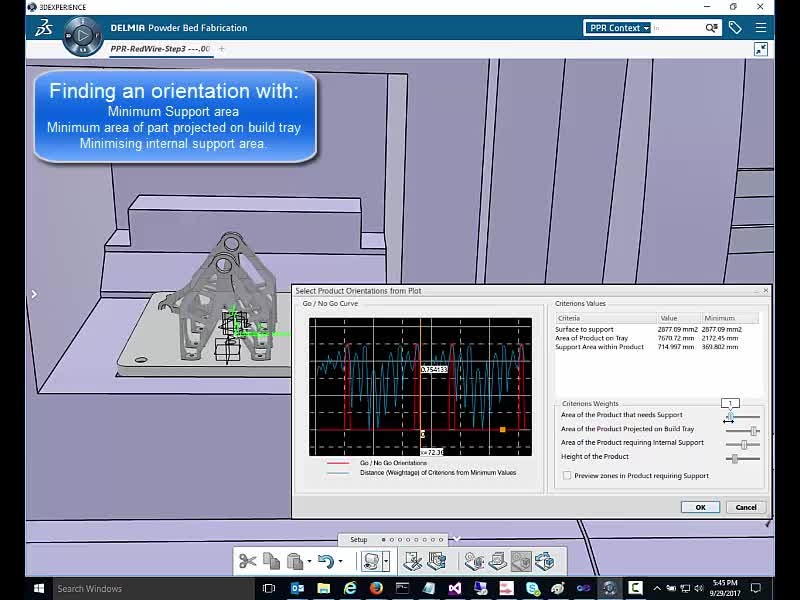Open the Undo history dropdown arrow
Image resolution: width=800 pixels, height=600 pixels.
tap(340, 562)
